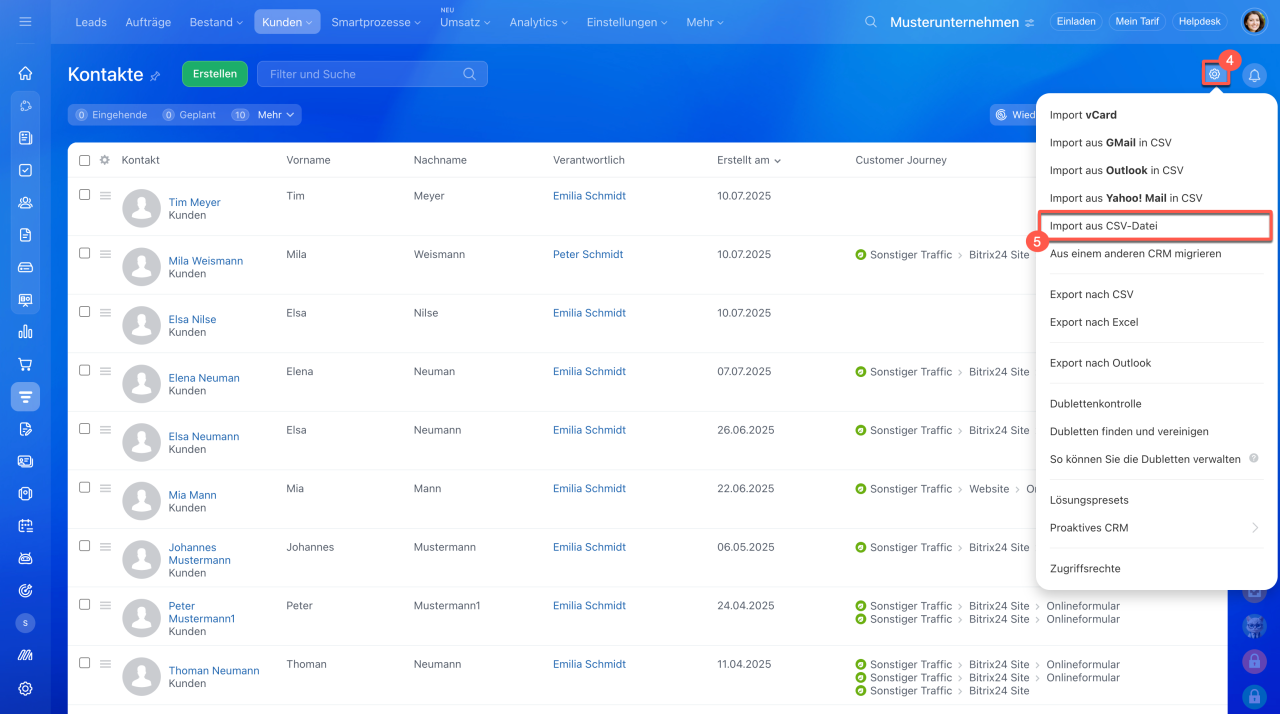Expand the top navigation Mehr dropdown
The height and width of the screenshot is (714, 1280).
click(x=705, y=22)
